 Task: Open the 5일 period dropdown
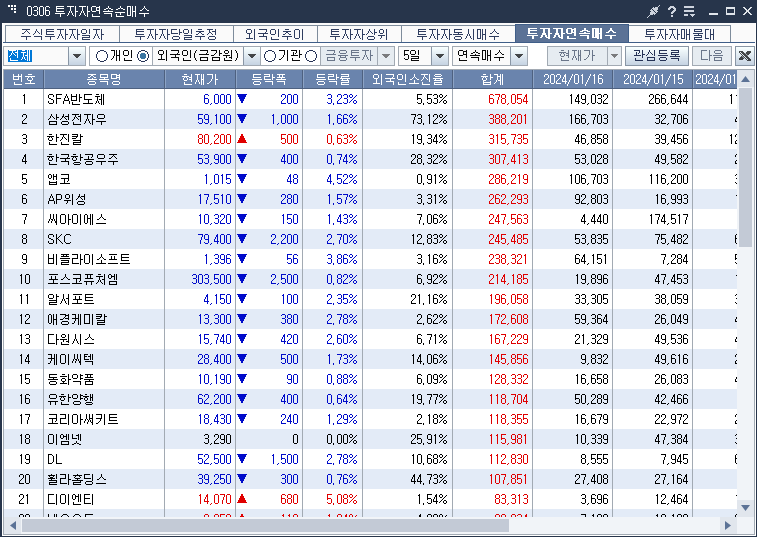439,56
